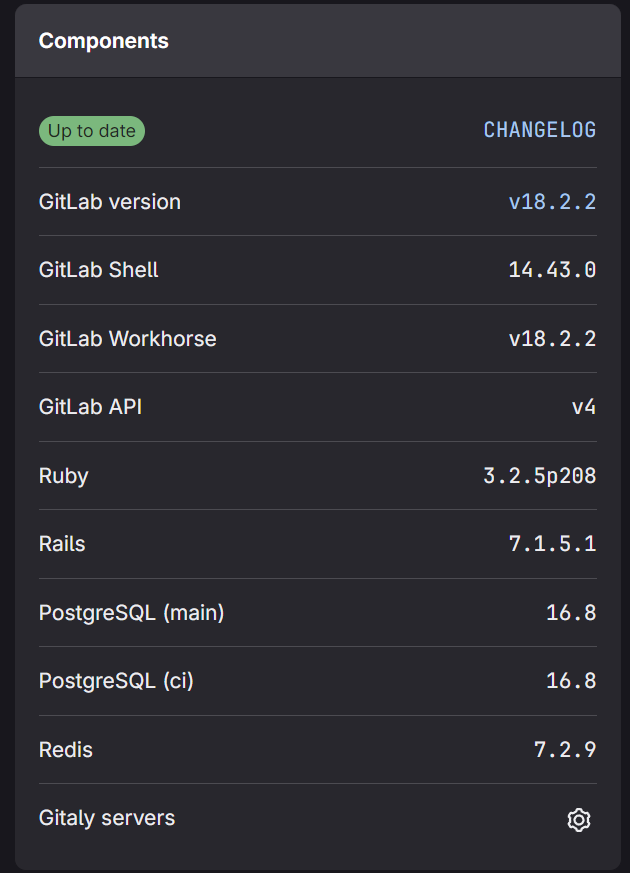
Task: Click the PostgreSQL (ci) 16.8 value
Action: point(571,681)
